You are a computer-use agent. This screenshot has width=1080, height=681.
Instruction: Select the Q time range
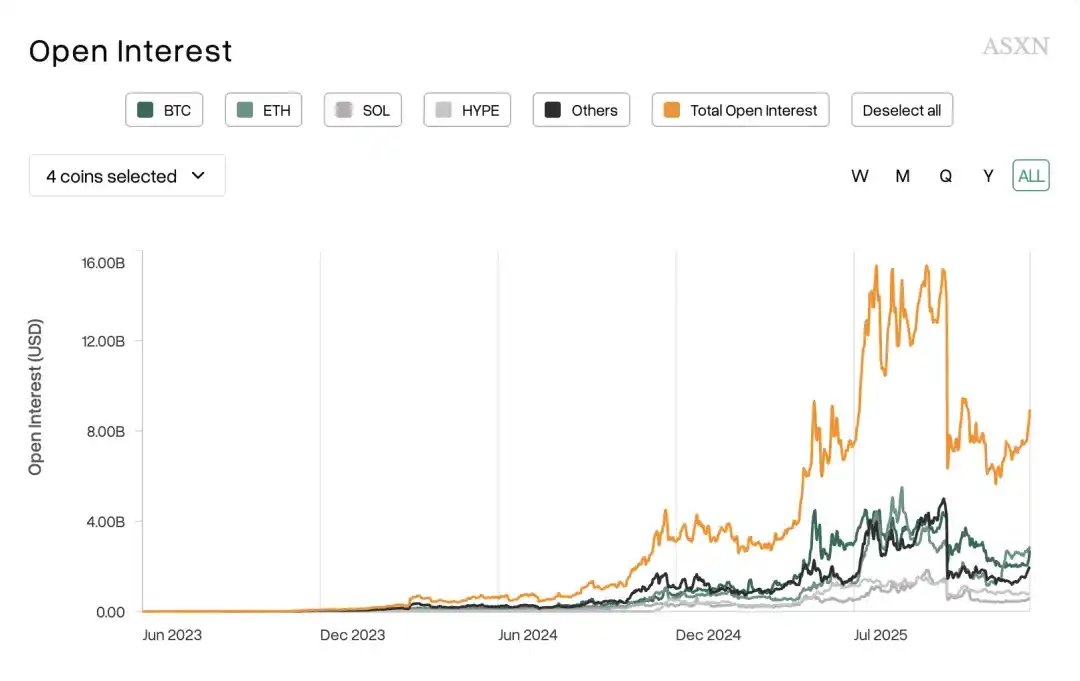point(946,175)
